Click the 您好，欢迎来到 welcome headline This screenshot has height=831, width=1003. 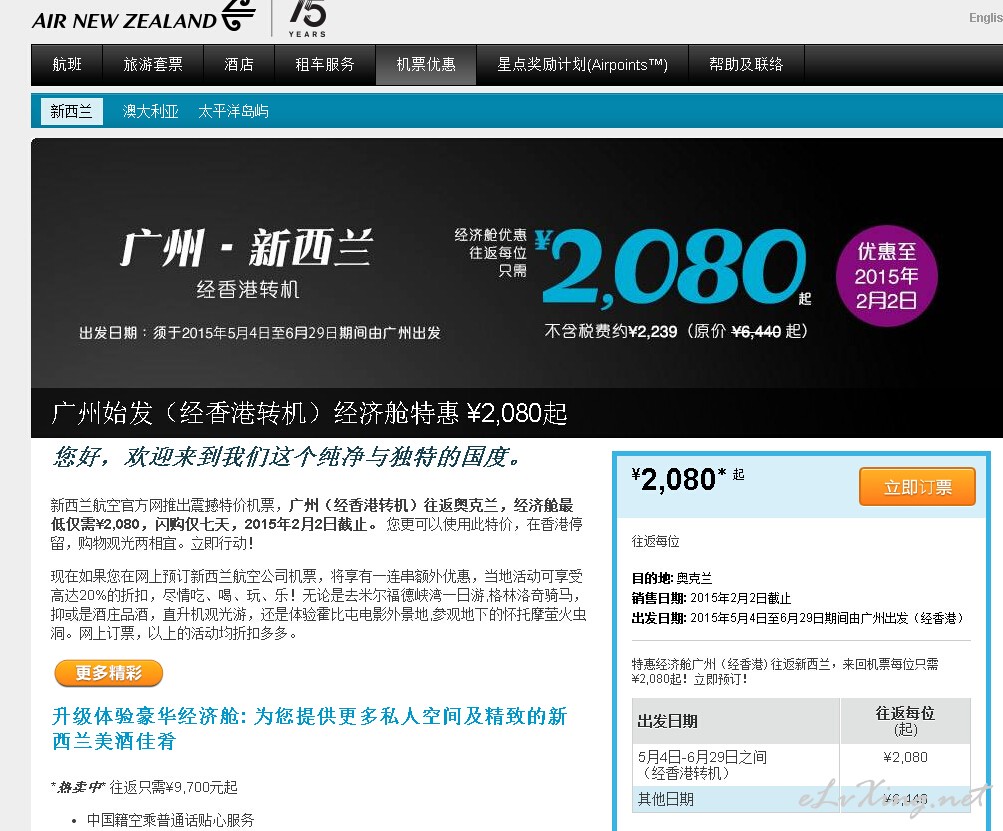(x=288, y=457)
